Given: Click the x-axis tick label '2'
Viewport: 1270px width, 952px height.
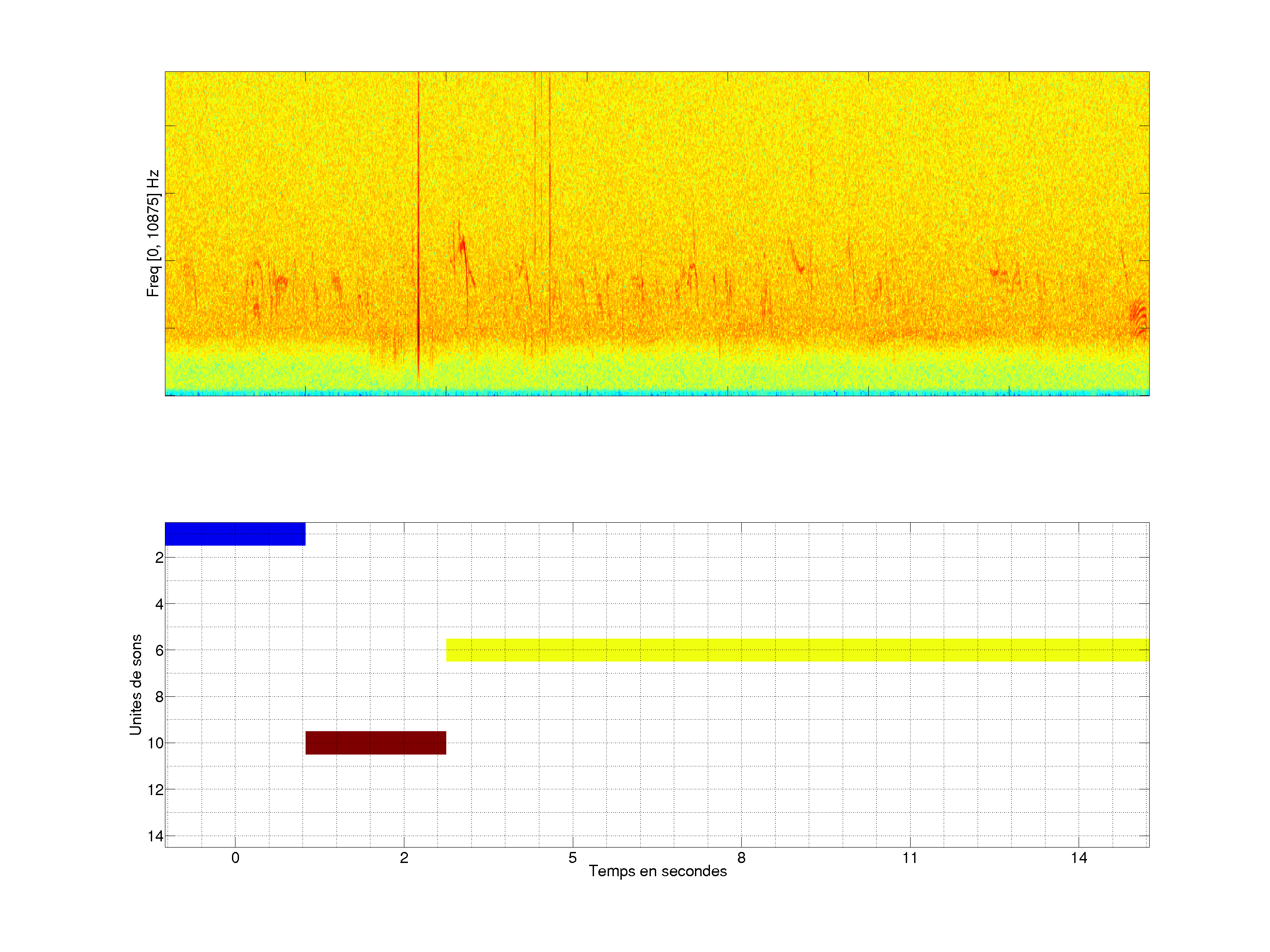Looking at the screenshot, I should tap(404, 858).
